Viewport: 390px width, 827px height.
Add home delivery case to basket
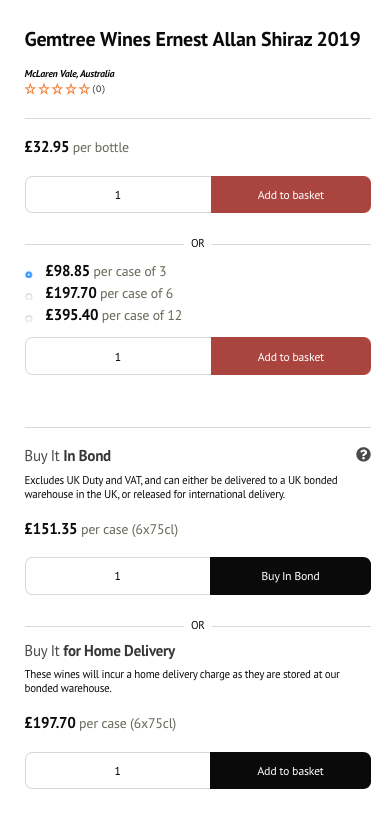click(x=290, y=771)
